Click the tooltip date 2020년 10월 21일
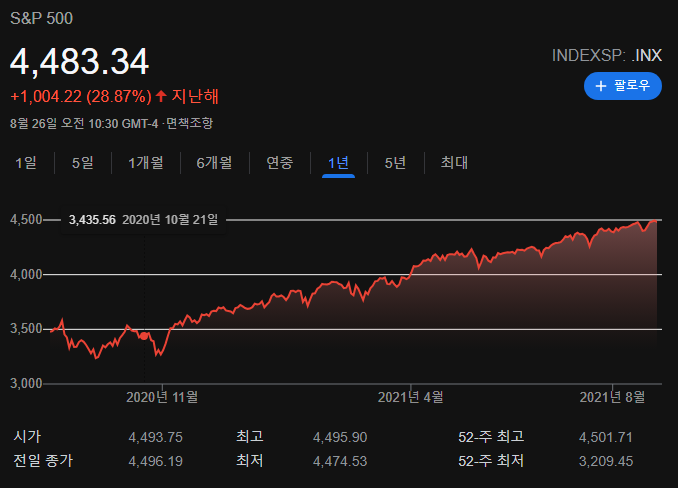The image size is (678, 488). tap(170, 220)
